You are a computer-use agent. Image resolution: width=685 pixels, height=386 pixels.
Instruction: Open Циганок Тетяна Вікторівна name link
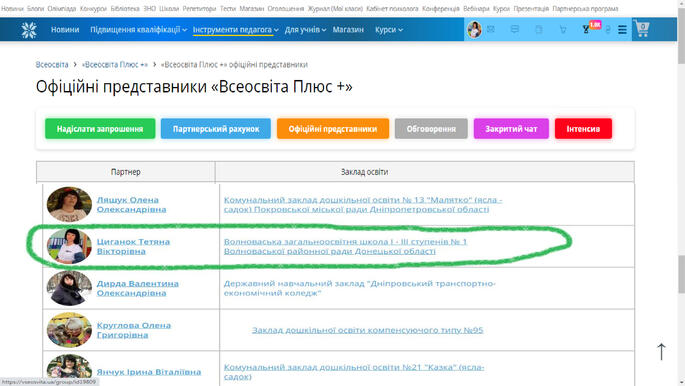click(133, 246)
